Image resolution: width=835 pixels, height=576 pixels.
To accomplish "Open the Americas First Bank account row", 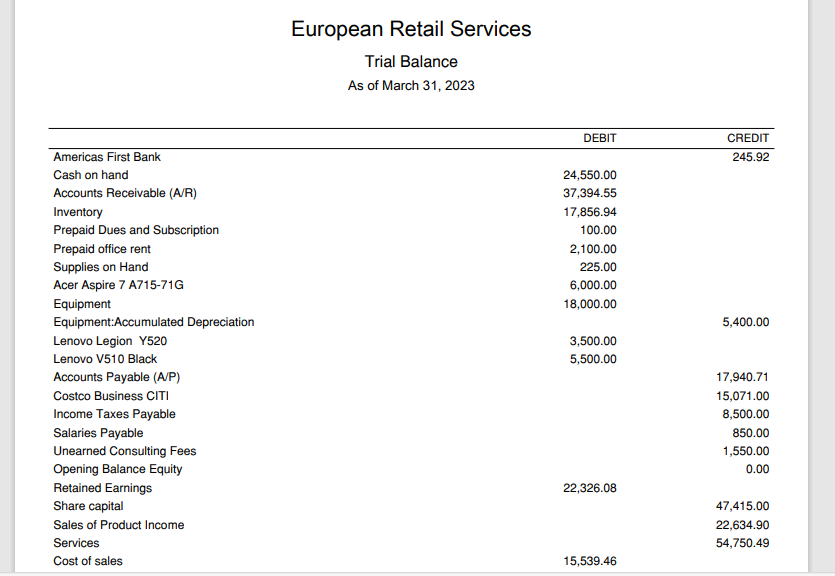I will point(411,157).
